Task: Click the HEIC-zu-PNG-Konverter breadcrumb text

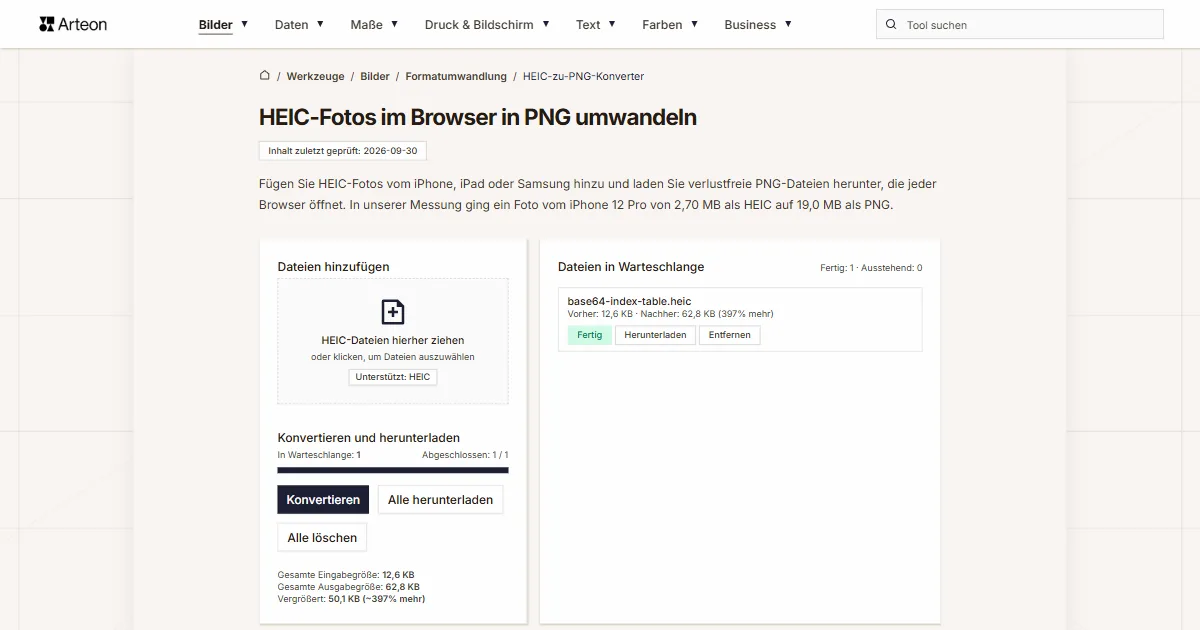Action: (583, 76)
